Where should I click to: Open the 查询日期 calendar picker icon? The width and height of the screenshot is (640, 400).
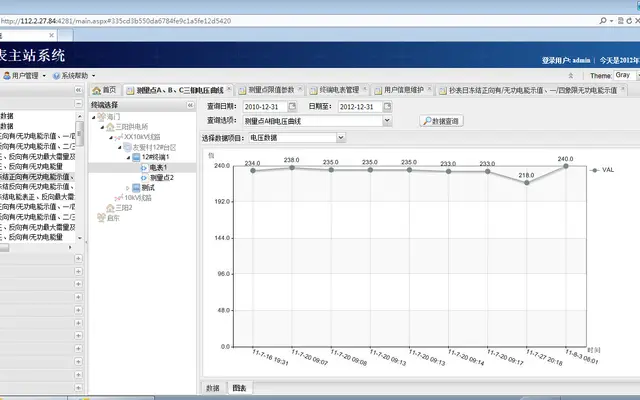pyautogui.click(x=292, y=107)
